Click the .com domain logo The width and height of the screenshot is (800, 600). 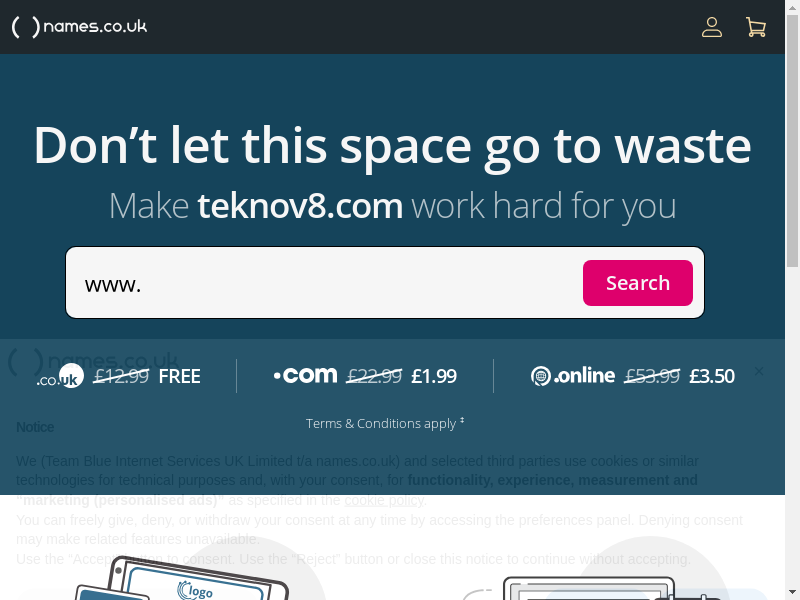[306, 376]
